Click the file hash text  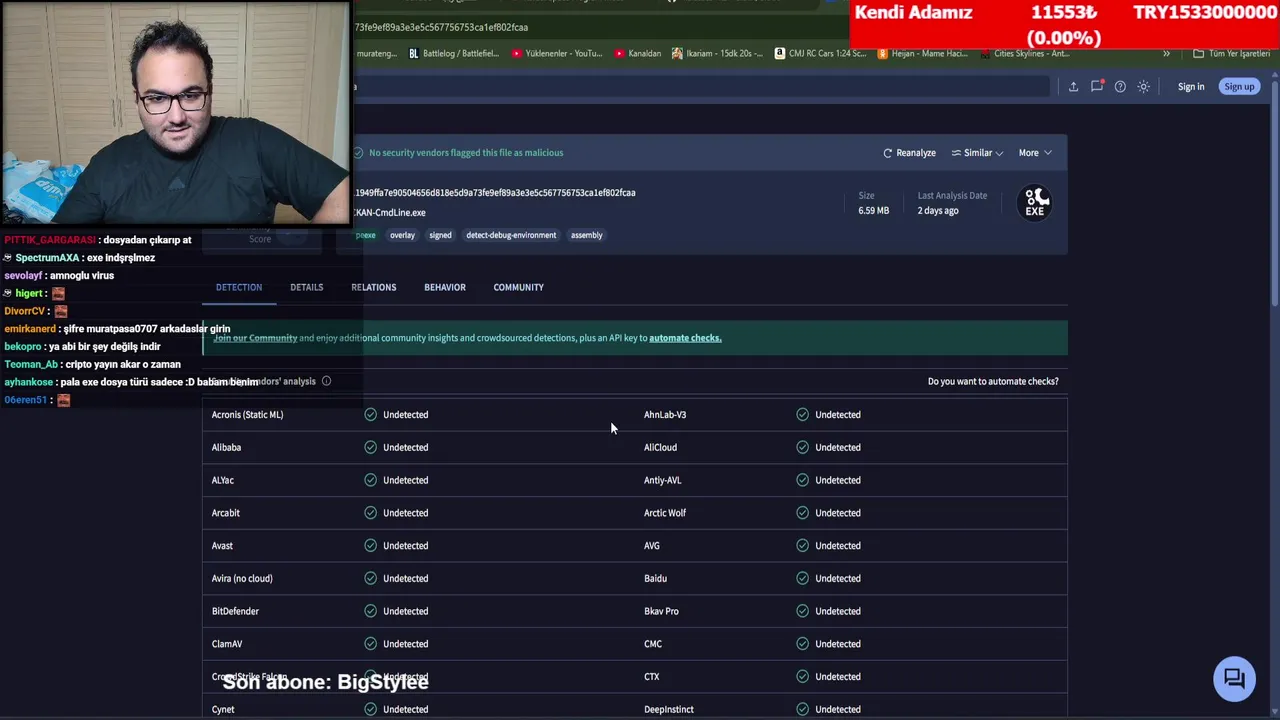[495, 193]
